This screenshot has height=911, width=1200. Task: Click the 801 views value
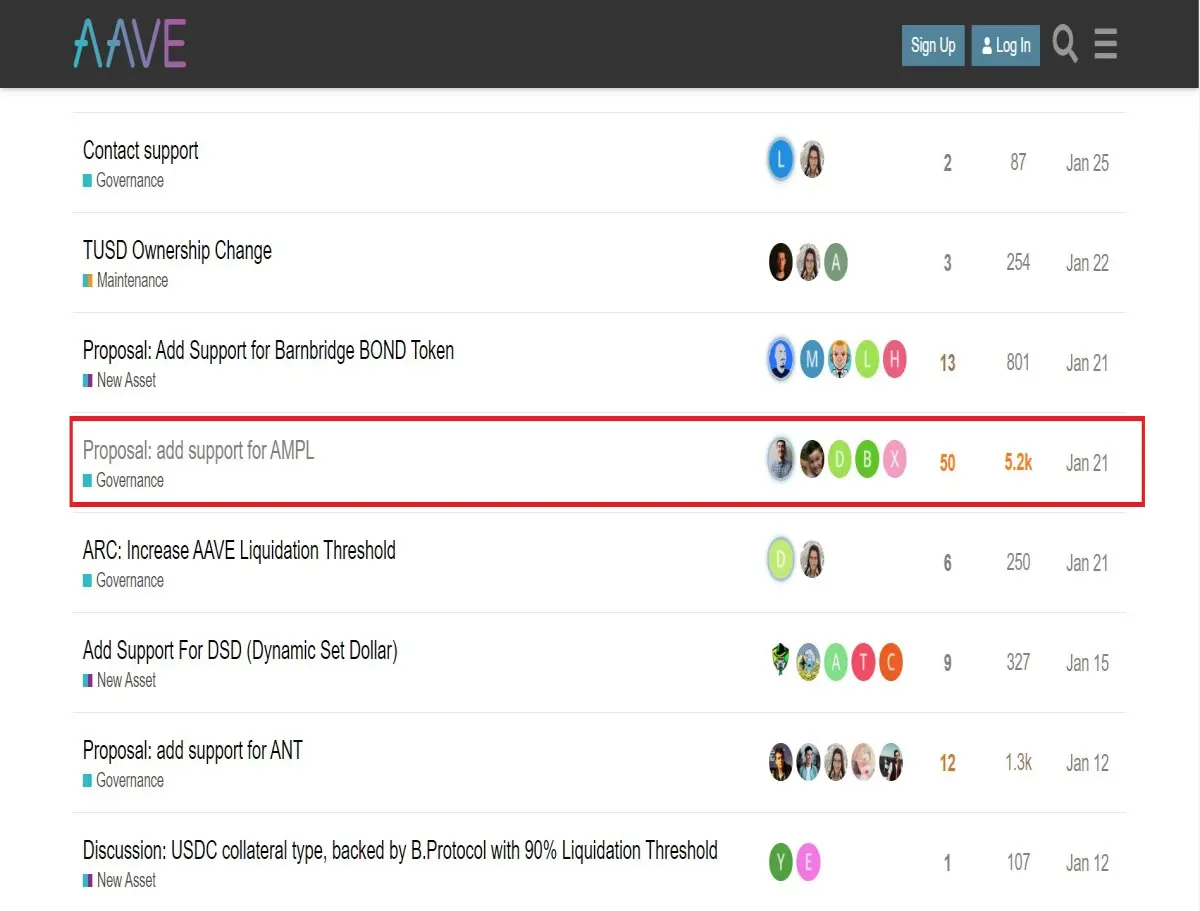click(1018, 362)
